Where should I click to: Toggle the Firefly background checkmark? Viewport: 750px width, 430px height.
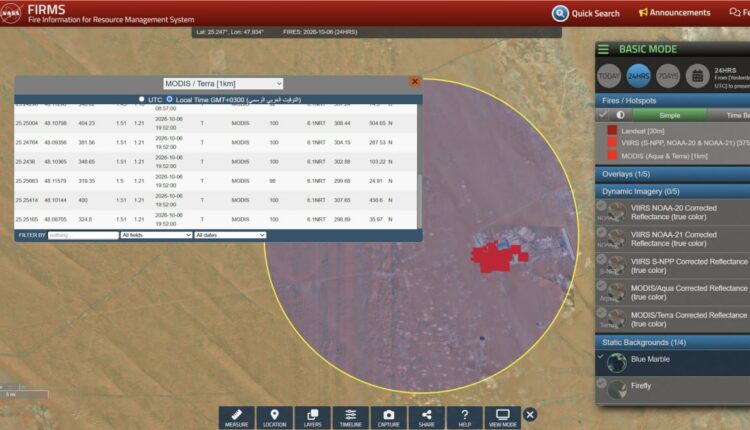coord(602,383)
